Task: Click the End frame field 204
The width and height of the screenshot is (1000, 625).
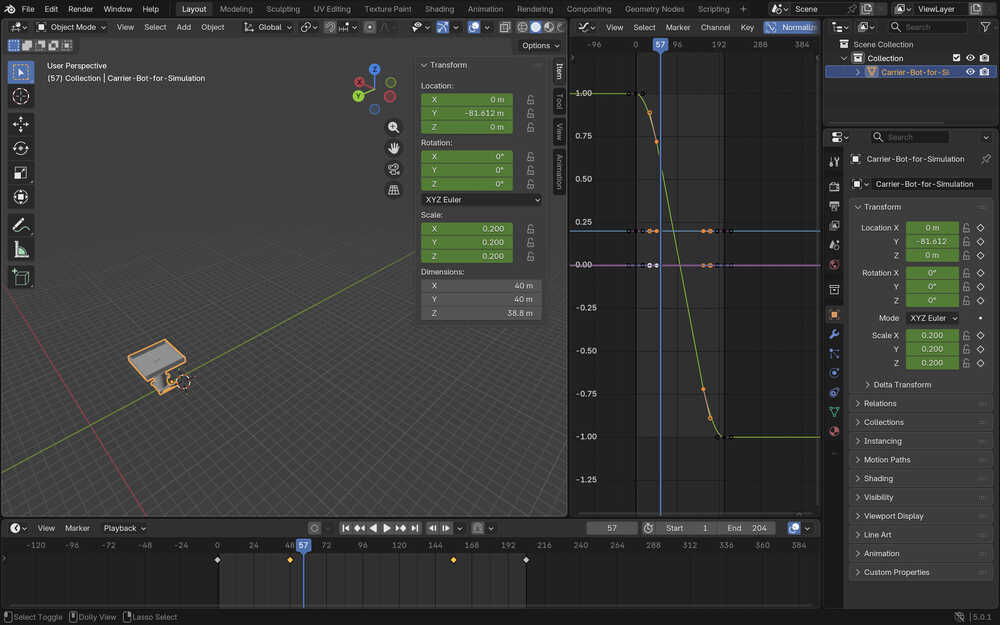Action: click(746, 528)
